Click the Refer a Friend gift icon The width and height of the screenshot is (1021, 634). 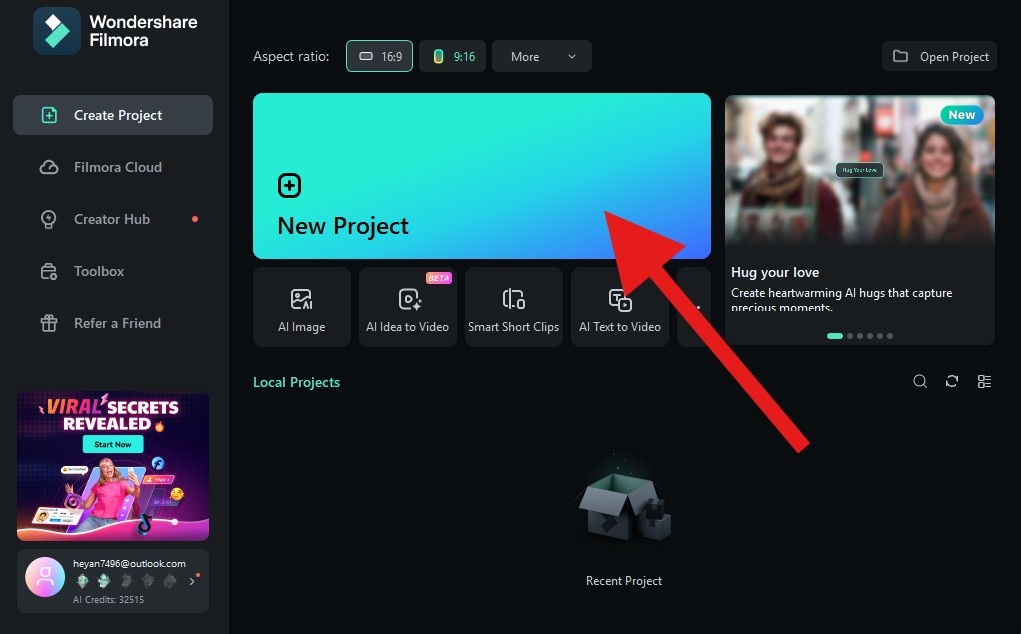[x=49, y=323]
